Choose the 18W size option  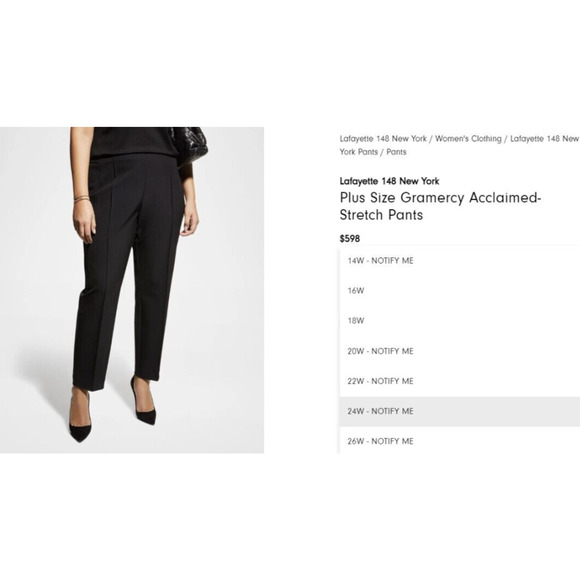pyautogui.click(x=460, y=321)
